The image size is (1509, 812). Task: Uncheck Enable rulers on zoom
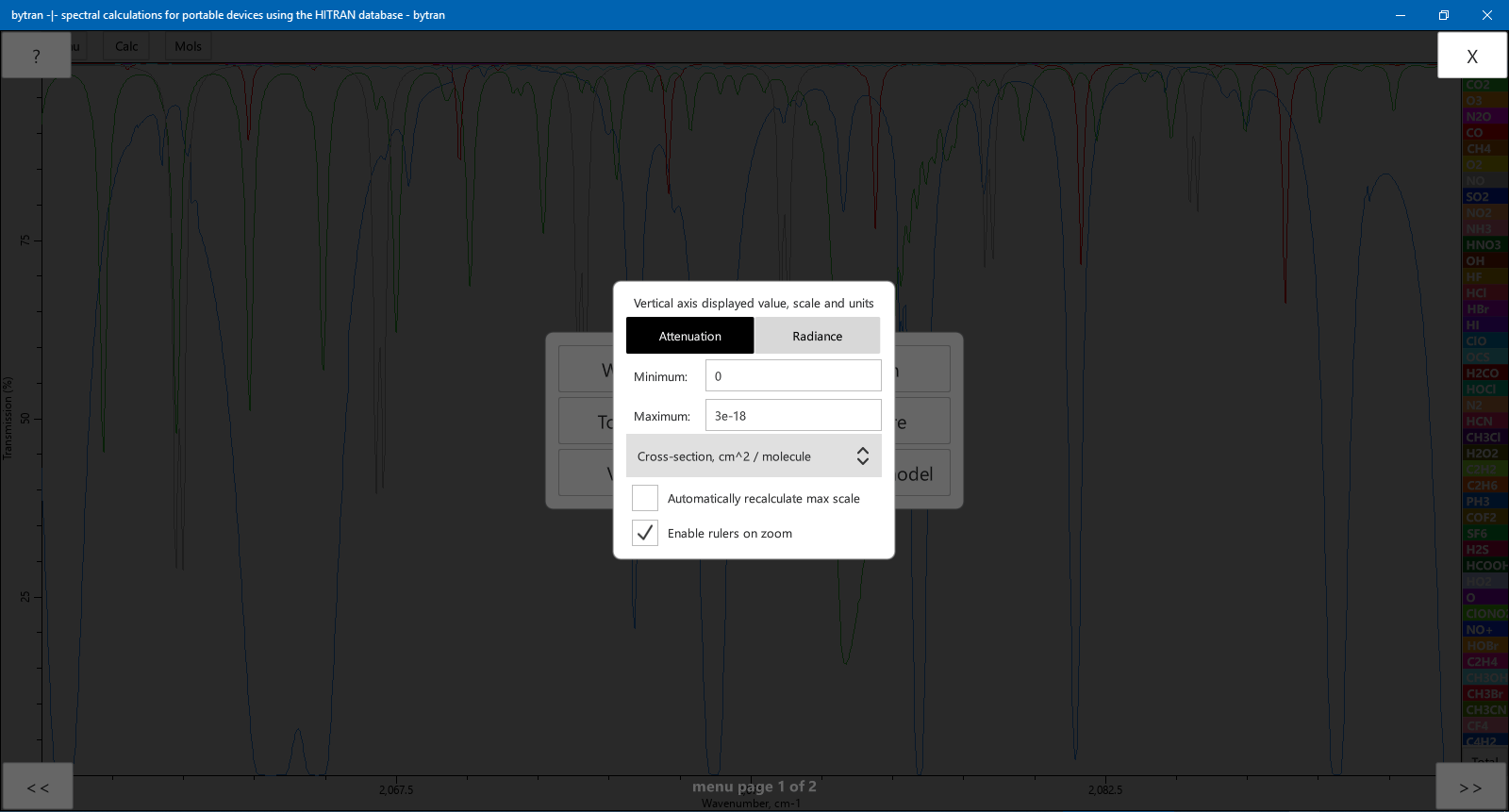click(645, 533)
